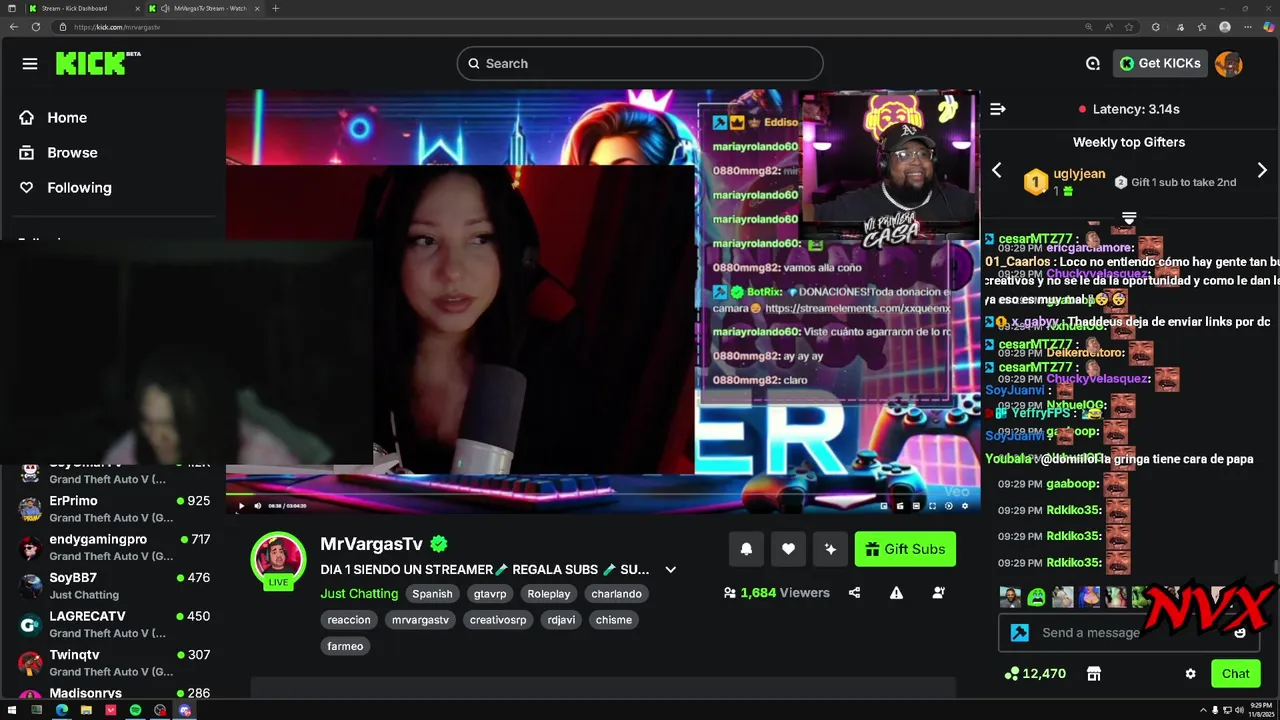Open video player settings gear
1280x720 pixels.
(965, 506)
